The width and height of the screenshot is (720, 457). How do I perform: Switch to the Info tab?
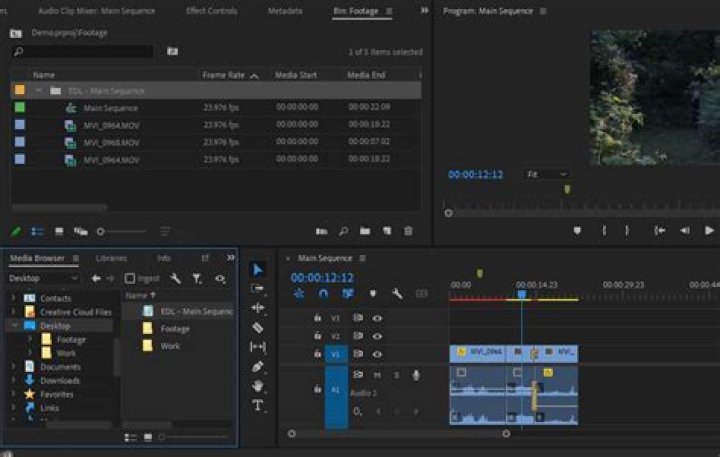point(164,258)
